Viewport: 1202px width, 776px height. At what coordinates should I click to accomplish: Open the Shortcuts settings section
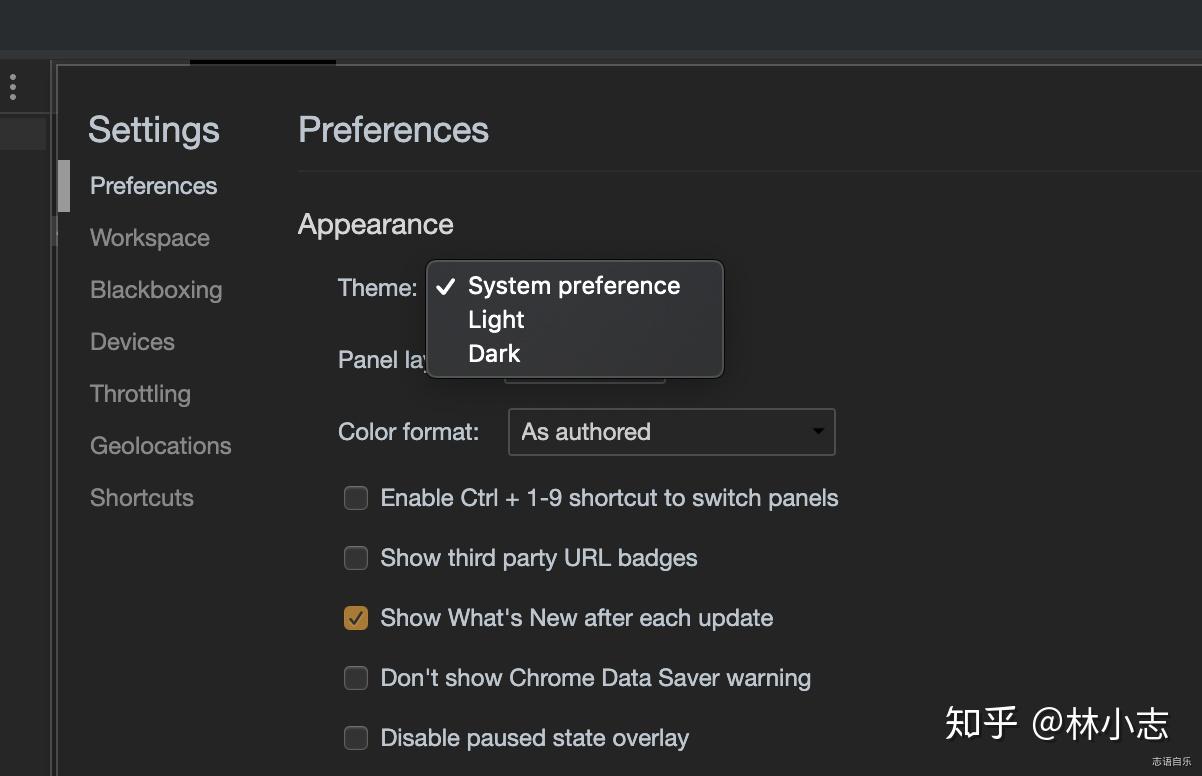click(141, 497)
